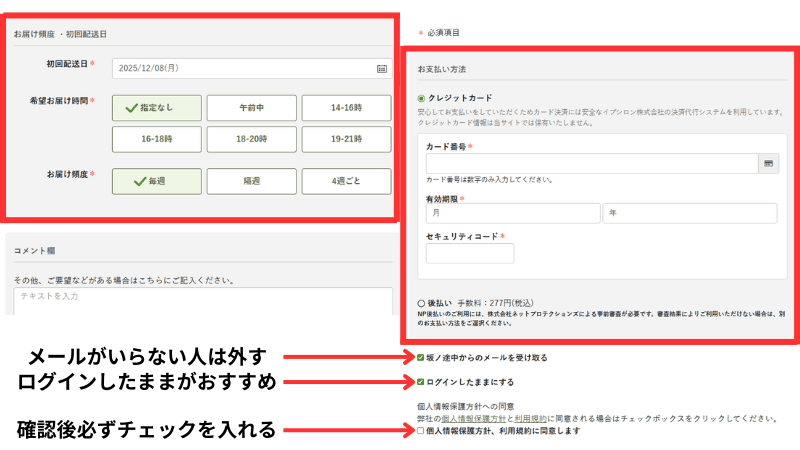
Task: Click the credit card icon beside card number
Action: pyautogui.click(x=768, y=164)
